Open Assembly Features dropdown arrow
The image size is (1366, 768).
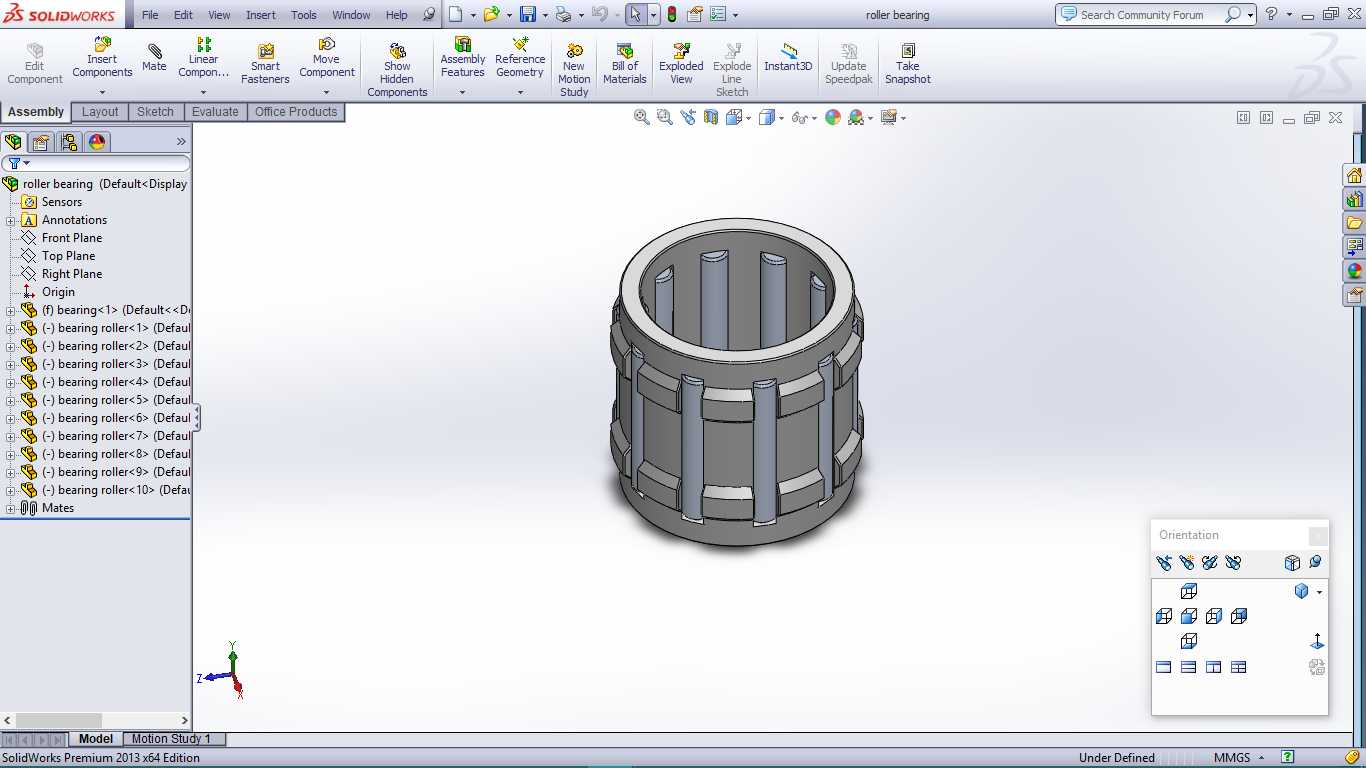tap(462, 92)
